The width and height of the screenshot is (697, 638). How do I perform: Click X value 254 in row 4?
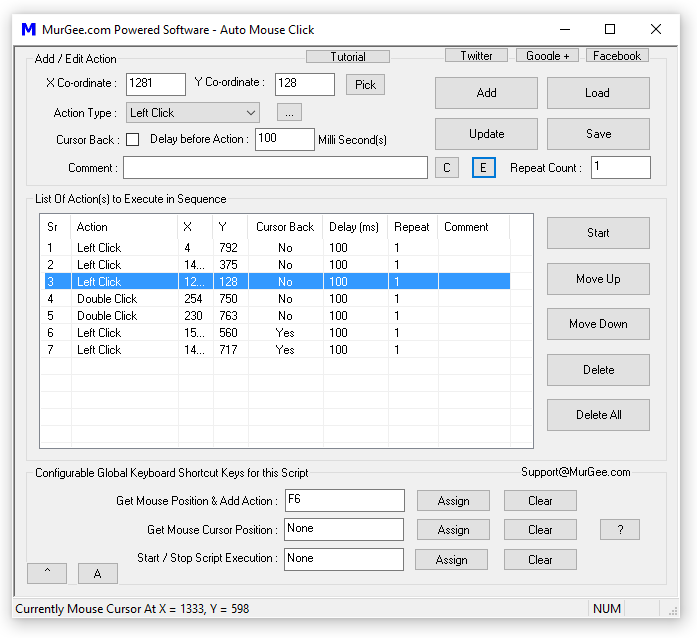(193, 299)
